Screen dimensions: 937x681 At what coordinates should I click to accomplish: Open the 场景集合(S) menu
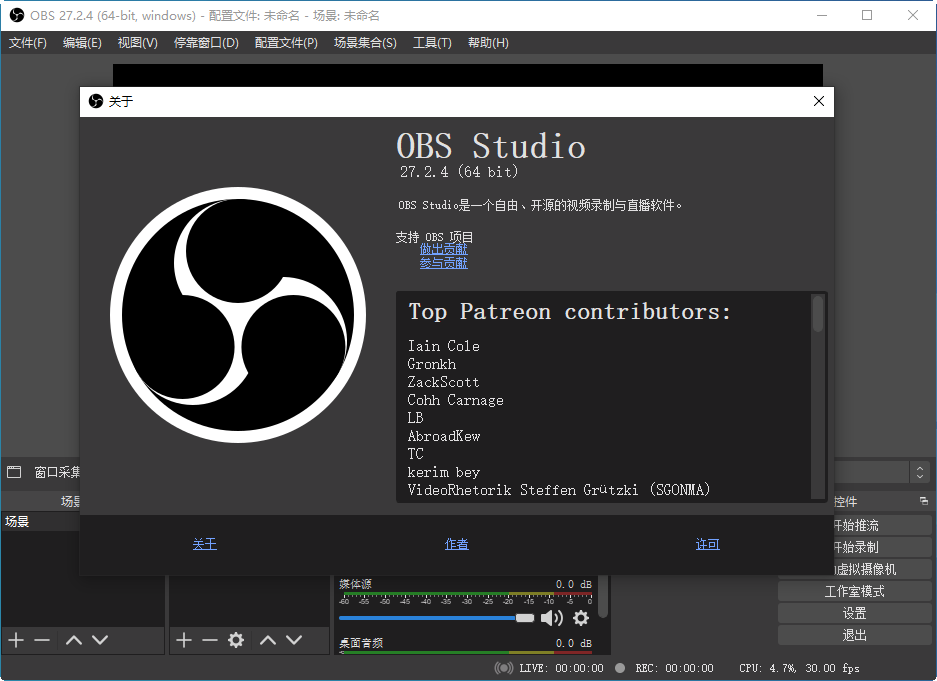tap(365, 42)
